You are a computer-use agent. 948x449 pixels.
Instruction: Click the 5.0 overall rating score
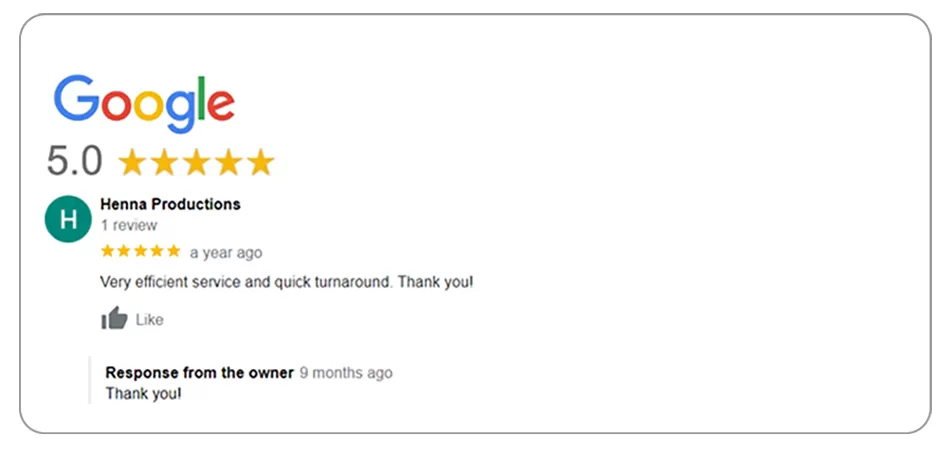click(x=75, y=161)
